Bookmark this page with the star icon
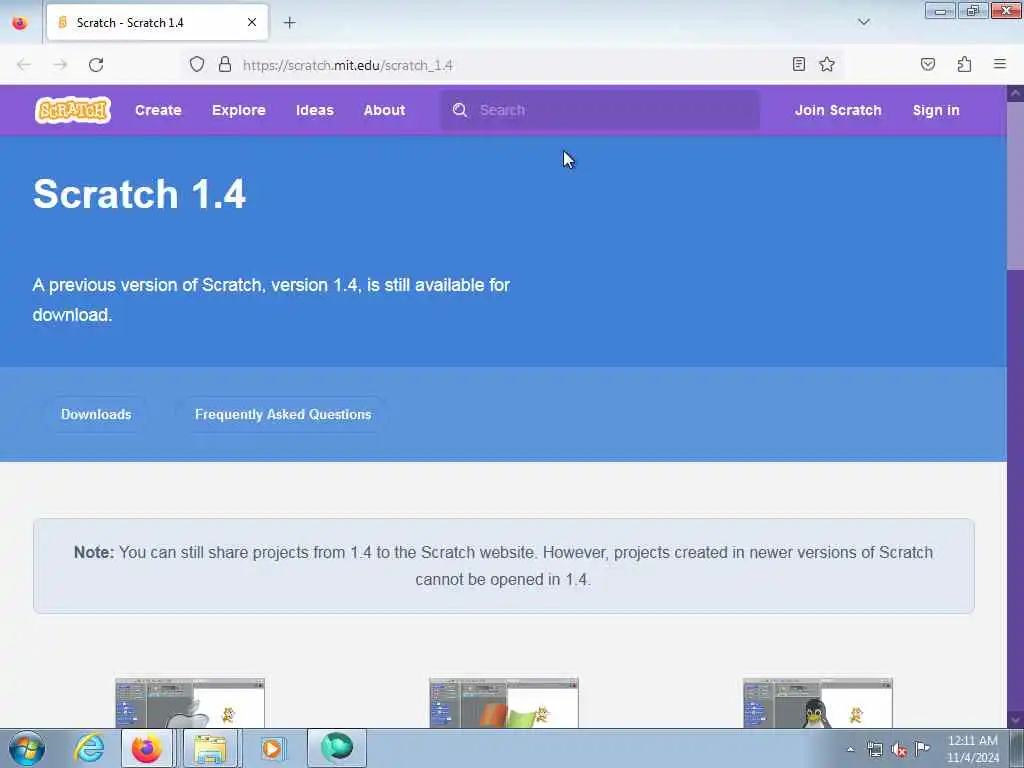Viewport: 1024px width, 768px height. tap(827, 64)
